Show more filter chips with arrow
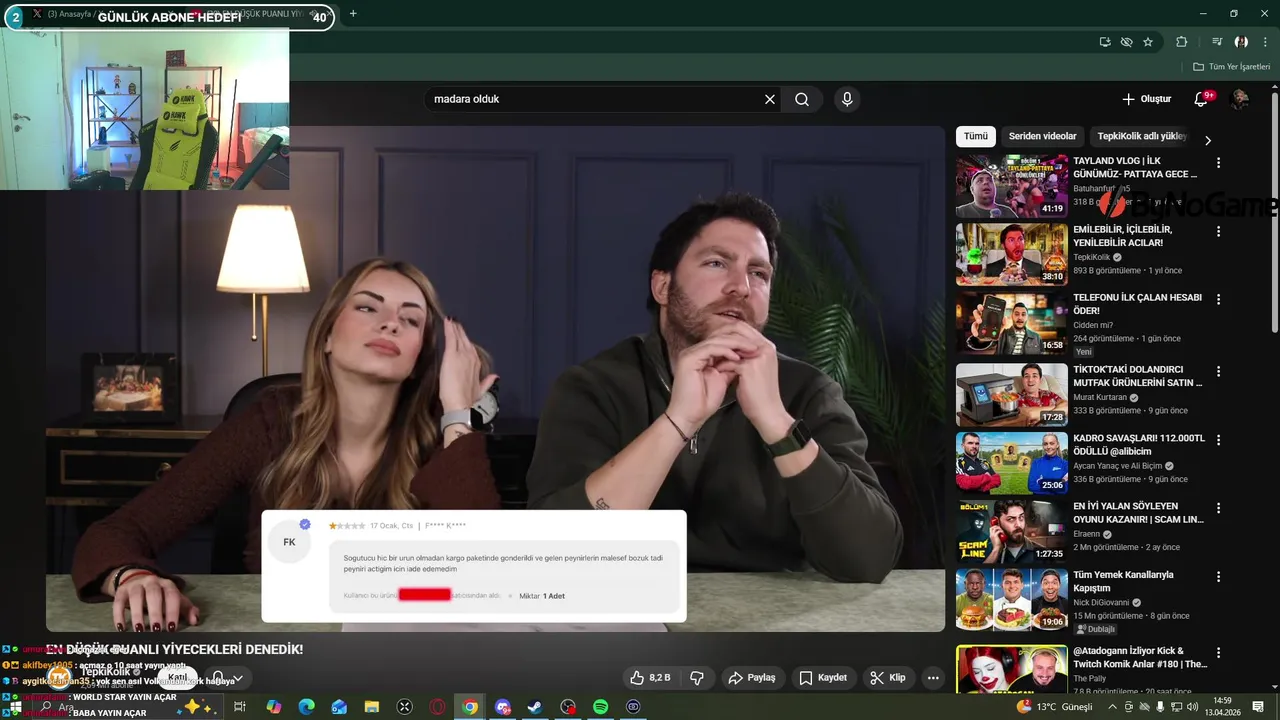 pyautogui.click(x=1208, y=140)
